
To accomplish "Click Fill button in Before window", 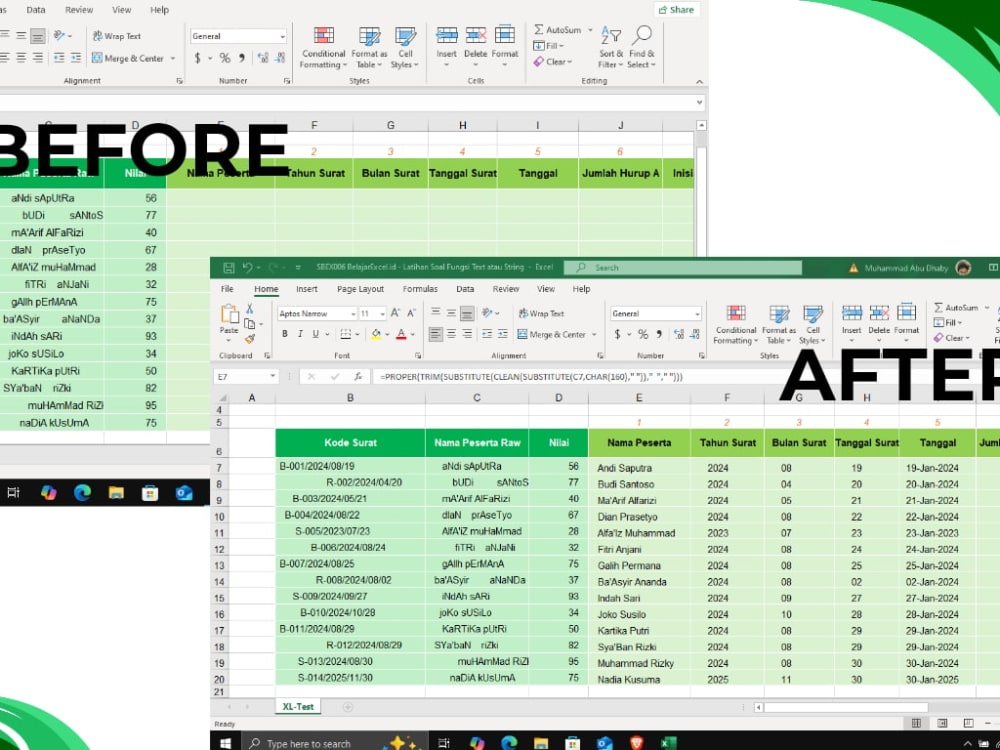I will point(548,46).
